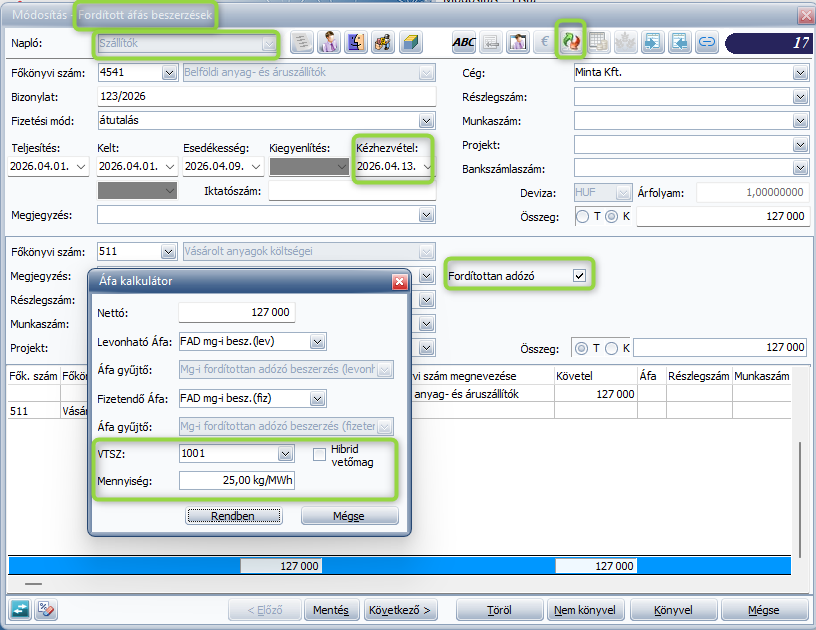Click the greyed form with left arrow icon

(491, 42)
